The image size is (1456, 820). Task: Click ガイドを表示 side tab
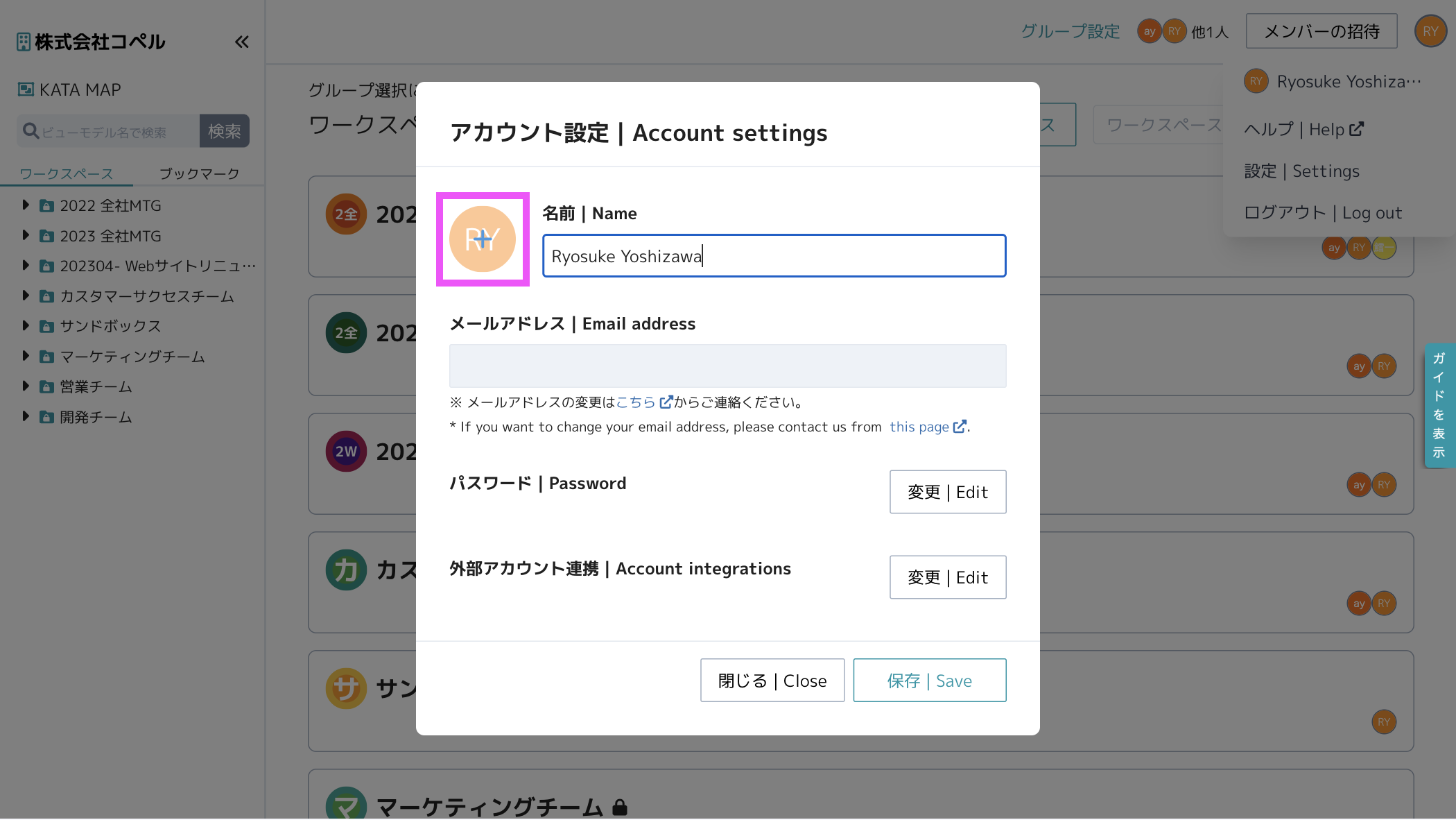pyautogui.click(x=1439, y=406)
